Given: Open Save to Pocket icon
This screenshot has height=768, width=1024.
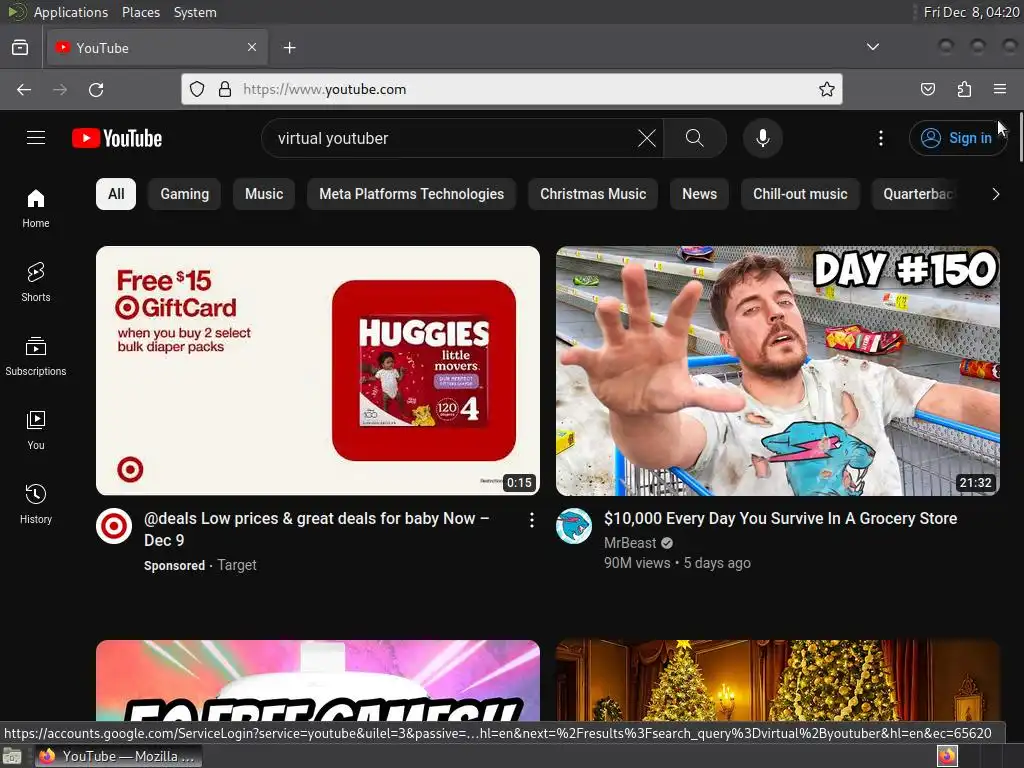Looking at the screenshot, I should (927, 89).
